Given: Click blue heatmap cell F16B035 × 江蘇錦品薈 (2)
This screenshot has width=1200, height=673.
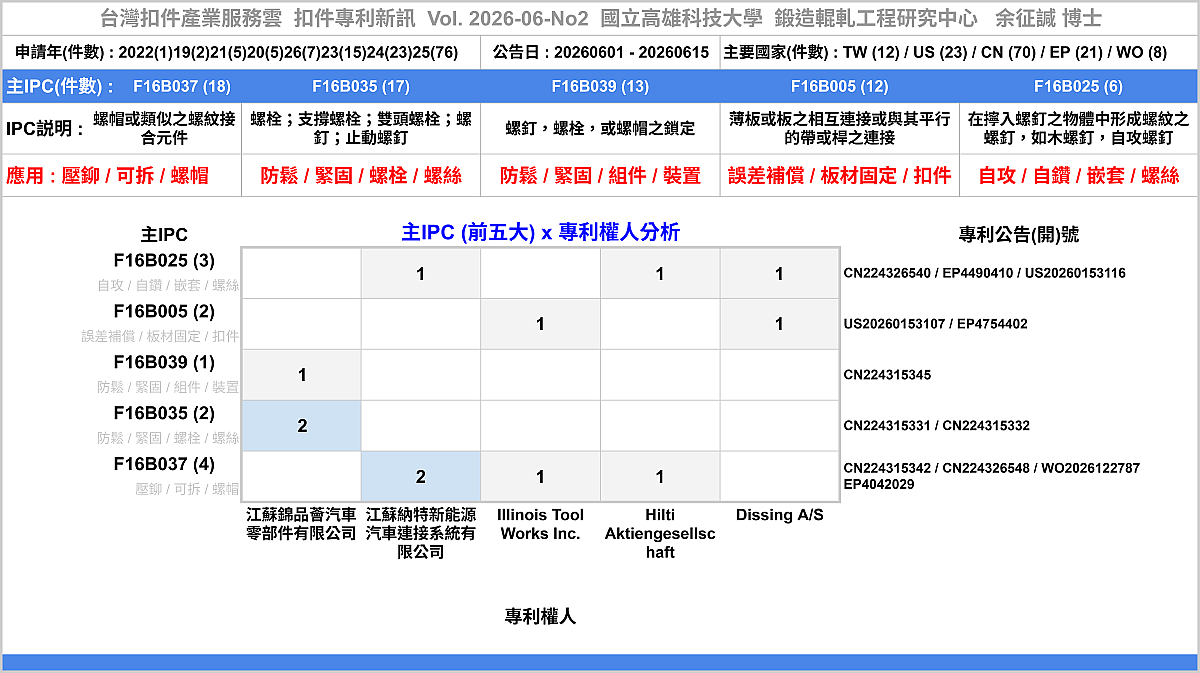Looking at the screenshot, I should click(302, 426).
